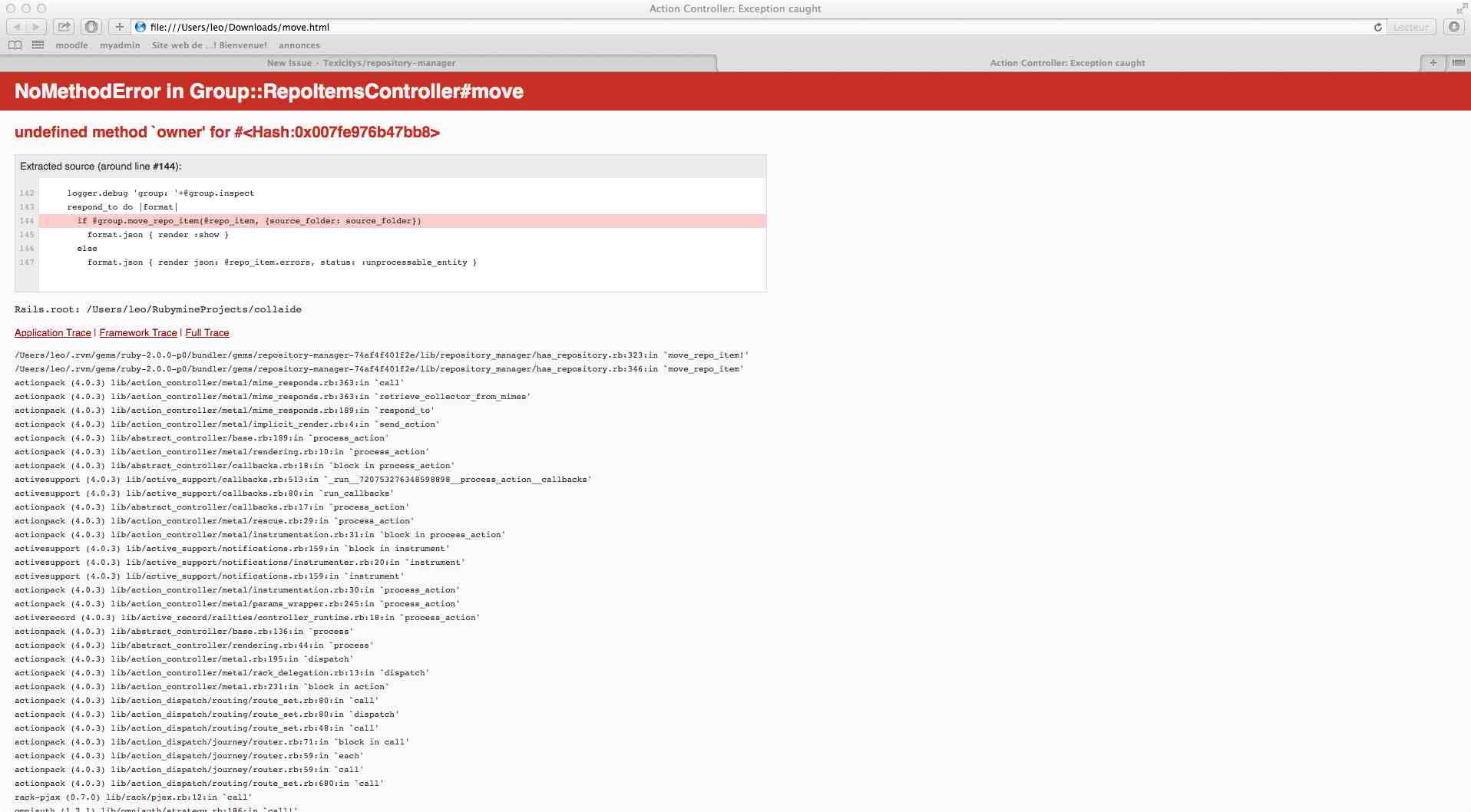The width and height of the screenshot is (1471, 812).
Task: Reload the page with the refresh icon
Action: [x=1378, y=27]
